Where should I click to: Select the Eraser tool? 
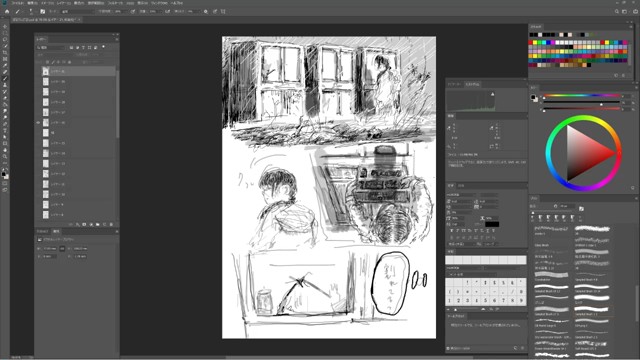tap(5, 98)
